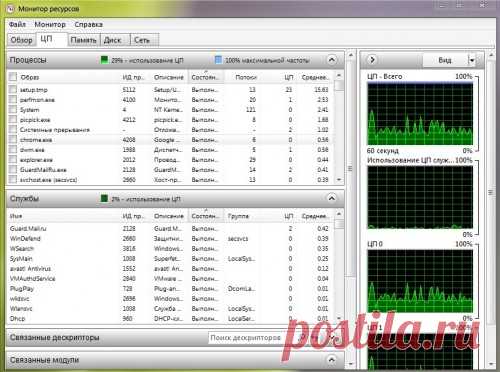Toggle the select-all checkbox next to Образ
The height and width of the screenshot is (372, 500).
[x=13, y=77]
